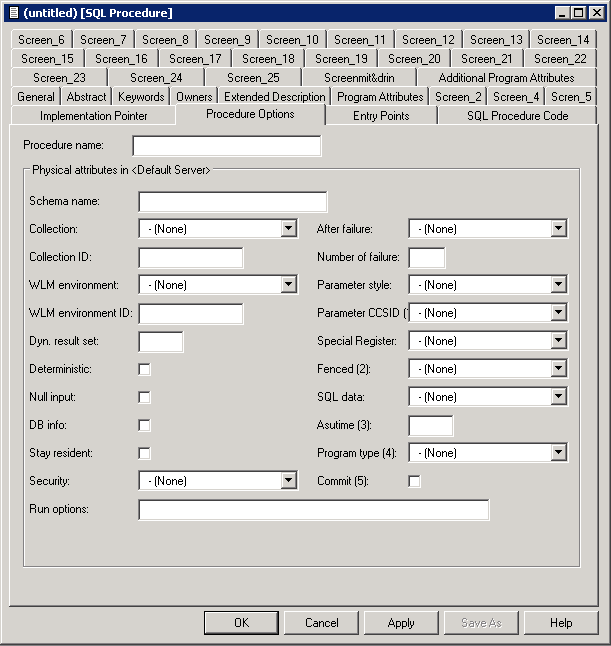
Task: Expand the WLM environment dropdown
Action: coord(288,285)
